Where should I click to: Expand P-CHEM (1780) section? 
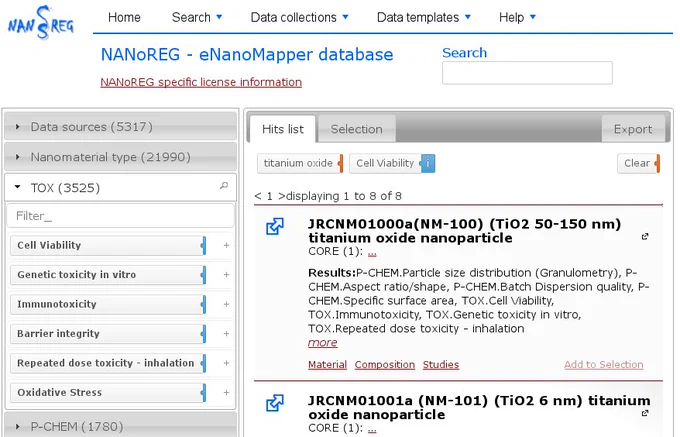click(121, 426)
